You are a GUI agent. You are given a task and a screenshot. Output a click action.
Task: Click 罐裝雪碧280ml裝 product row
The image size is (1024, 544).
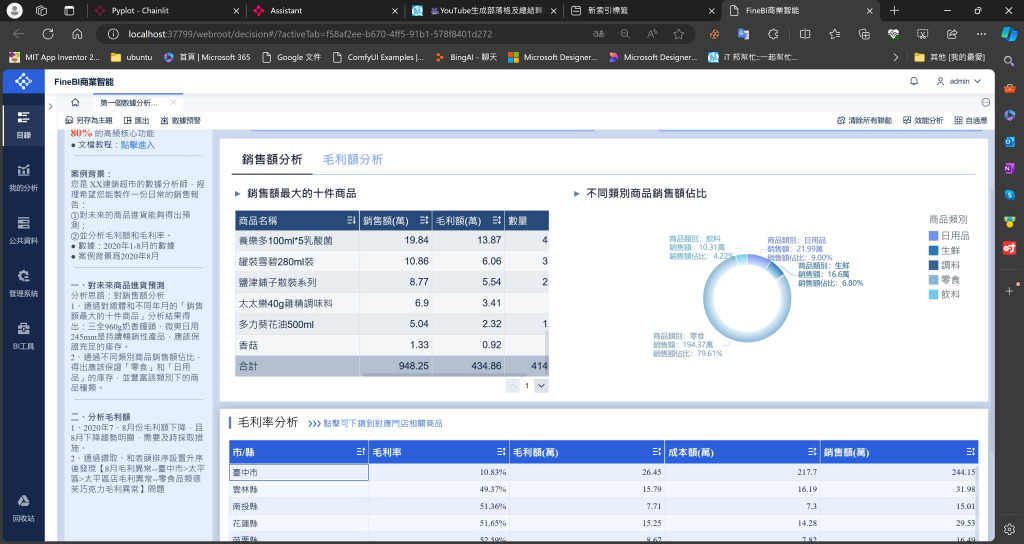(392, 261)
